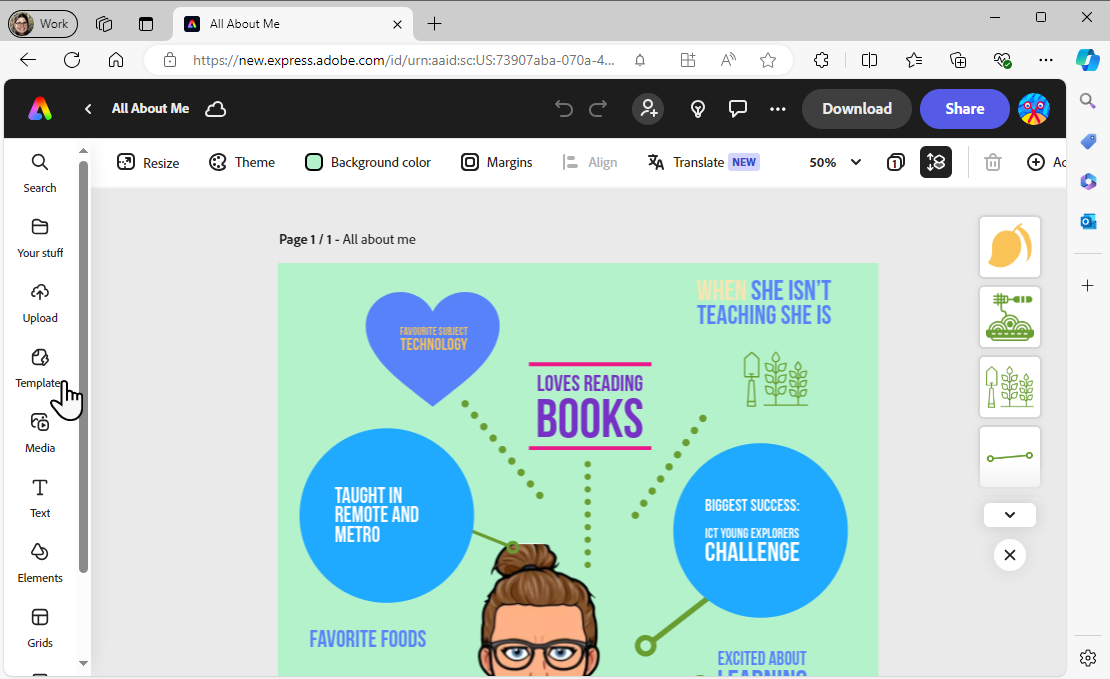Screen dimensions: 1110x679
Task: Open the Media panel
Action: 40,434
